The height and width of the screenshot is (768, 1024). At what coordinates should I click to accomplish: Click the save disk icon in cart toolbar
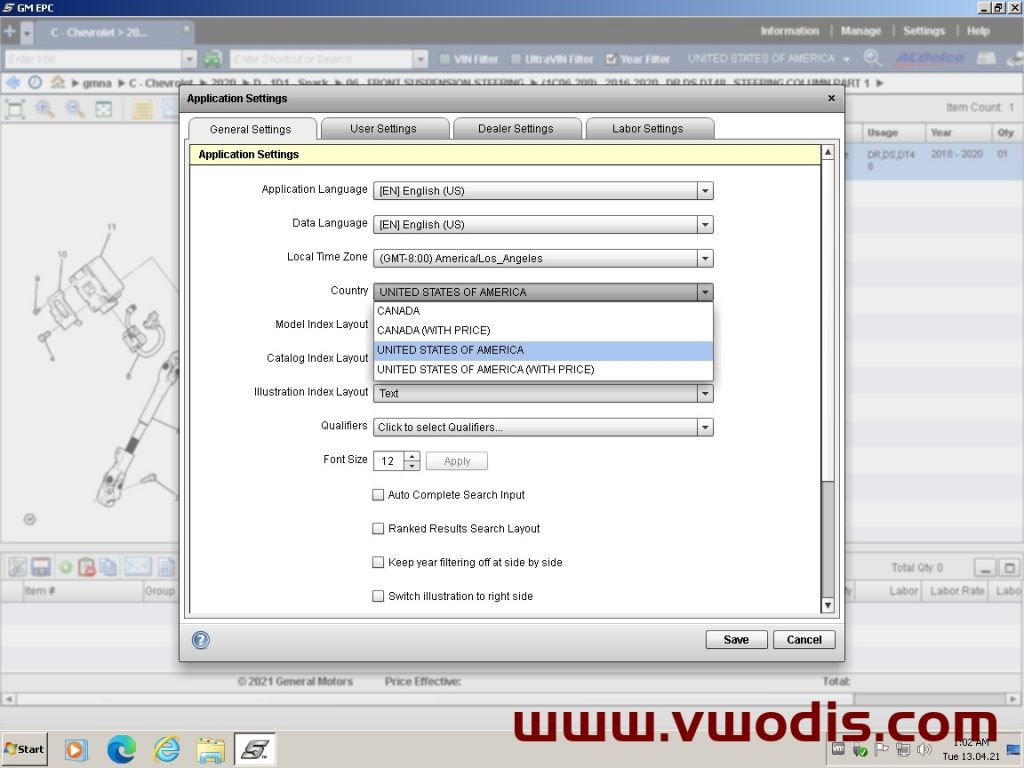click(40, 567)
